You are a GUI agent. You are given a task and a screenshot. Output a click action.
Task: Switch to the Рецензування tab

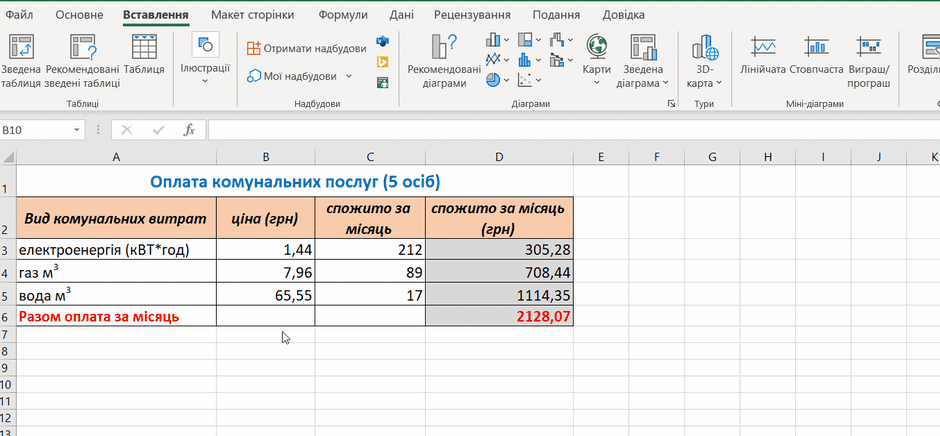(x=472, y=15)
